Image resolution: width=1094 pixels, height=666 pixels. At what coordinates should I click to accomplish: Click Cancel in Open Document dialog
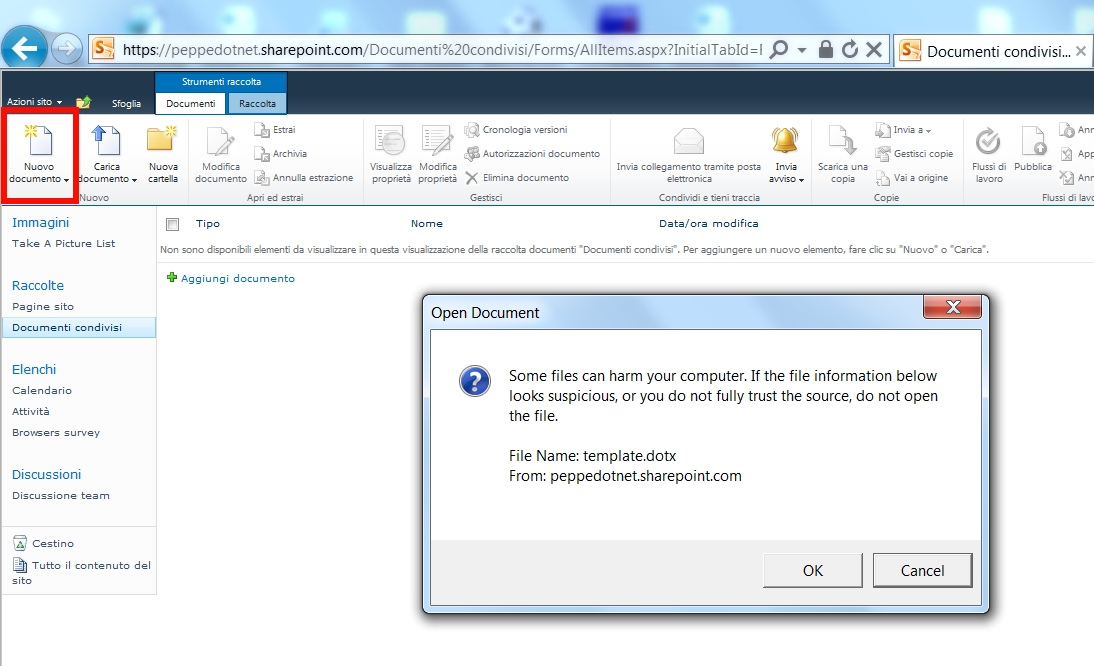click(x=922, y=570)
